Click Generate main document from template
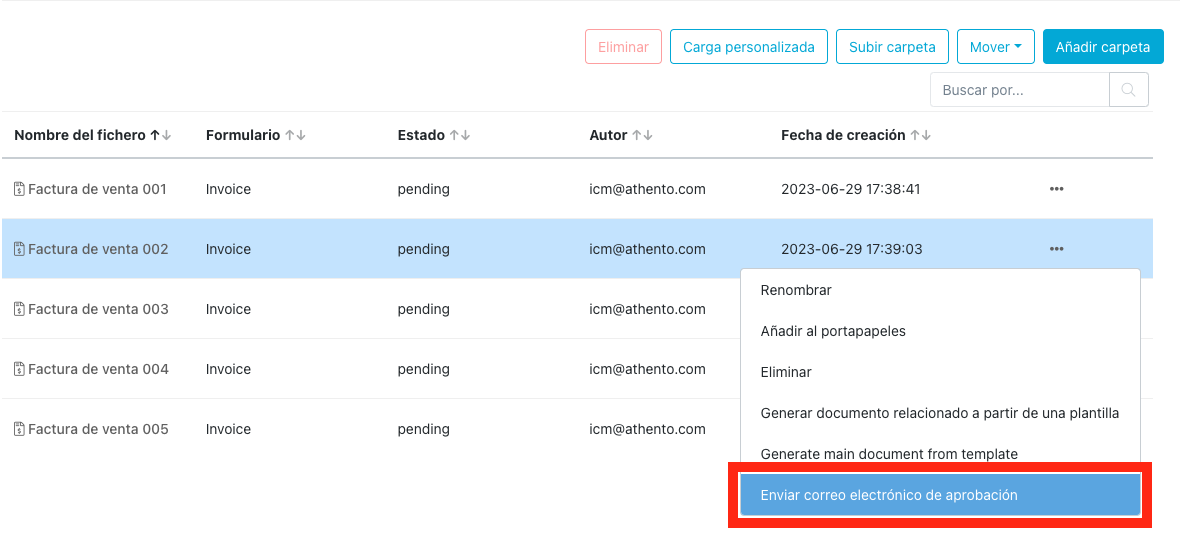Screen dimensions: 1180x538 coord(889,453)
